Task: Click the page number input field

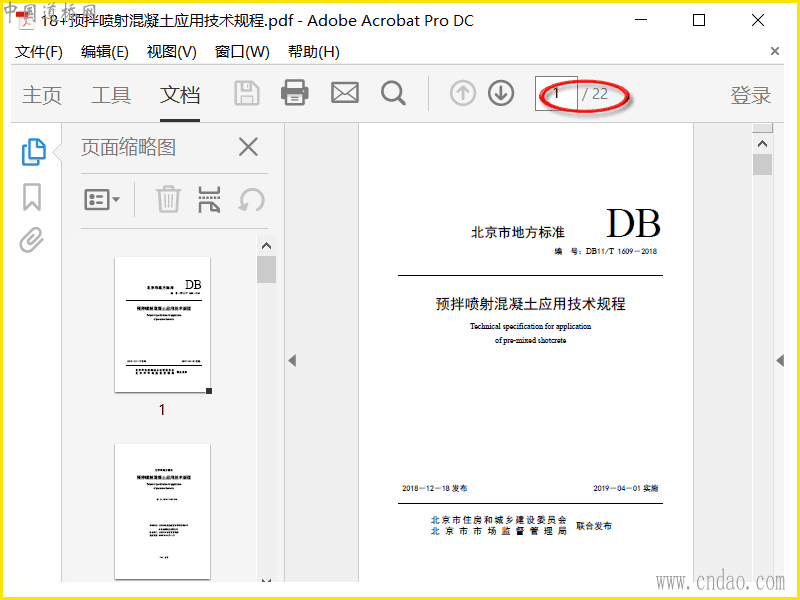Action: pyautogui.click(x=556, y=93)
